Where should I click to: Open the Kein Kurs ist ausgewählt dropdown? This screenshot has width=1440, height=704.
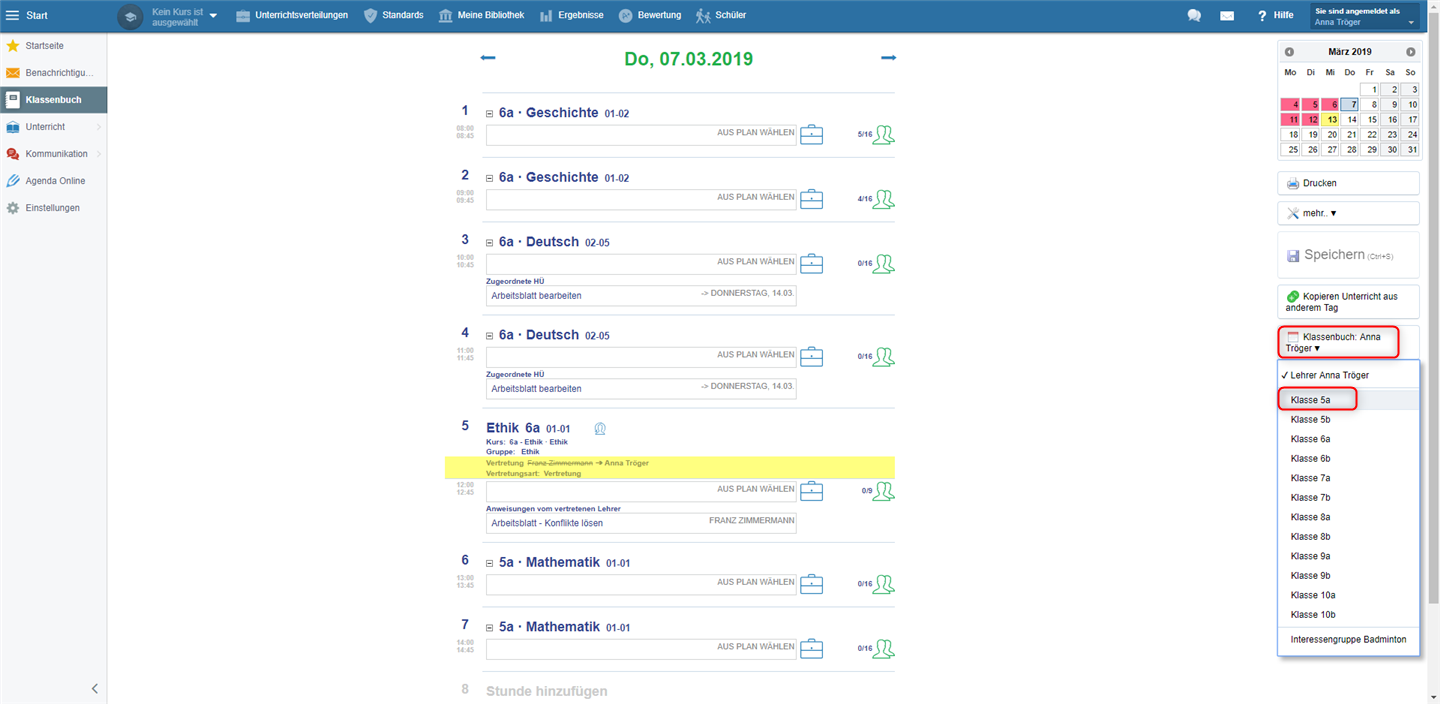(x=185, y=16)
